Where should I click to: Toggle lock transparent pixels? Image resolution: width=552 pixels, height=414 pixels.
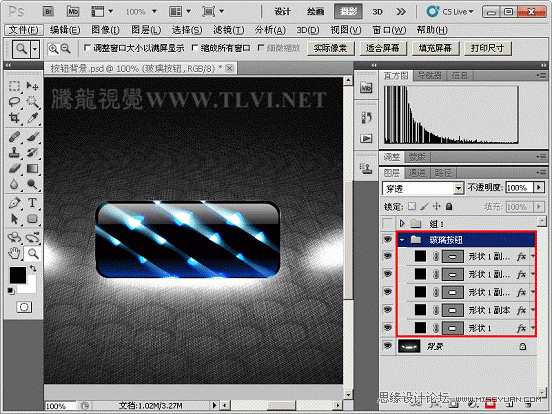tap(412, 206)
